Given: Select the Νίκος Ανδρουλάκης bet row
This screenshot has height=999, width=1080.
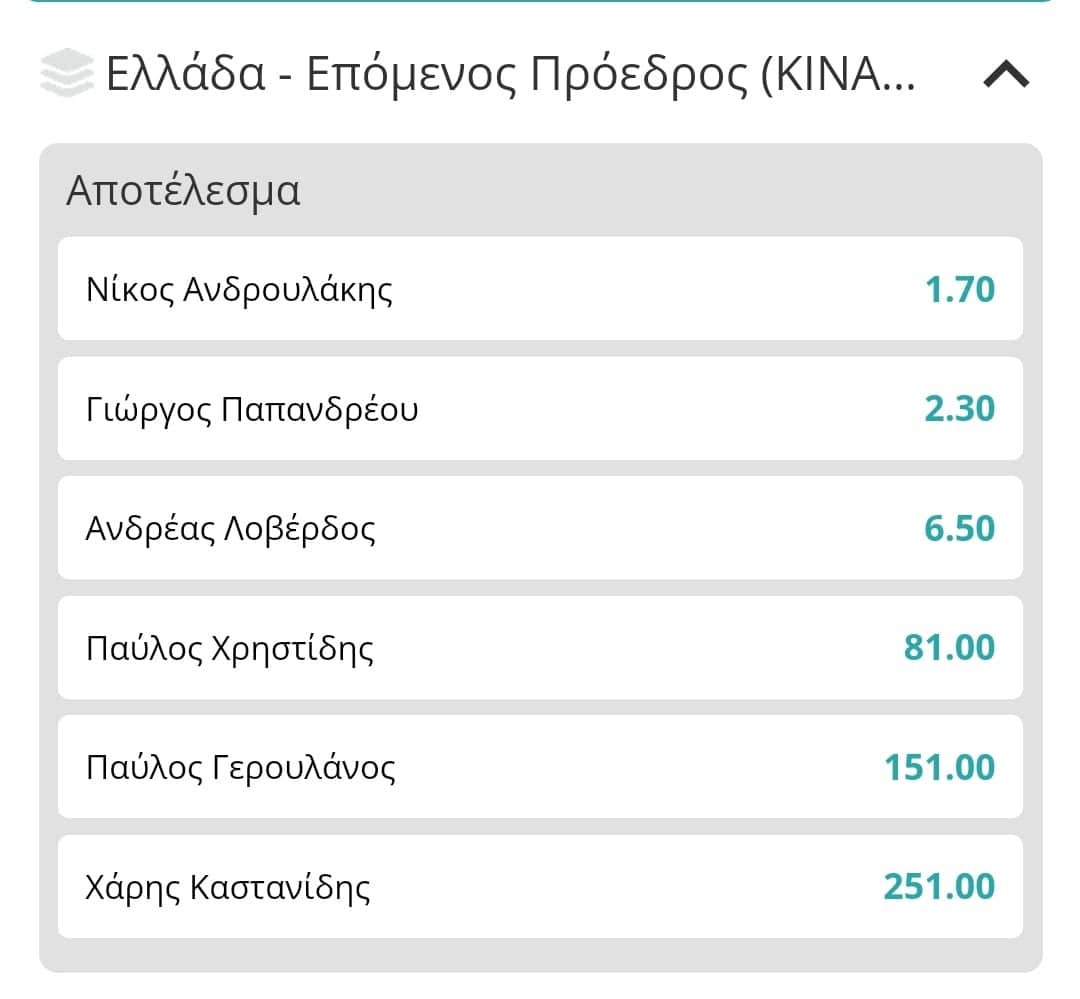Looking at the screenshot, I should pos(540,289).
